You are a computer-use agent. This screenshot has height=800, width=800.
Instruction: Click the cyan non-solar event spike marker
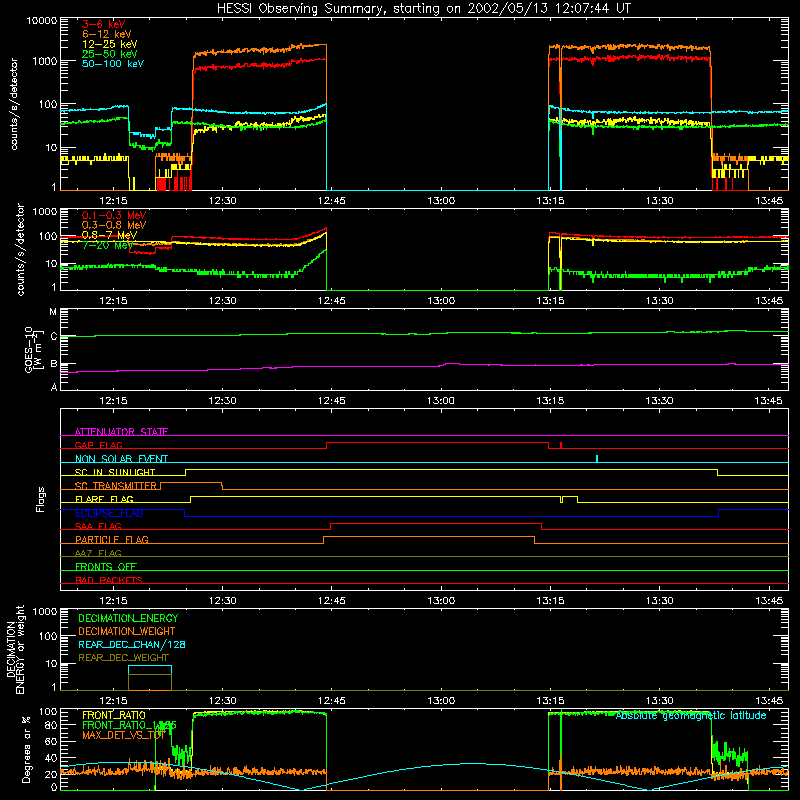pyautogui.click(x=597, y=458)
